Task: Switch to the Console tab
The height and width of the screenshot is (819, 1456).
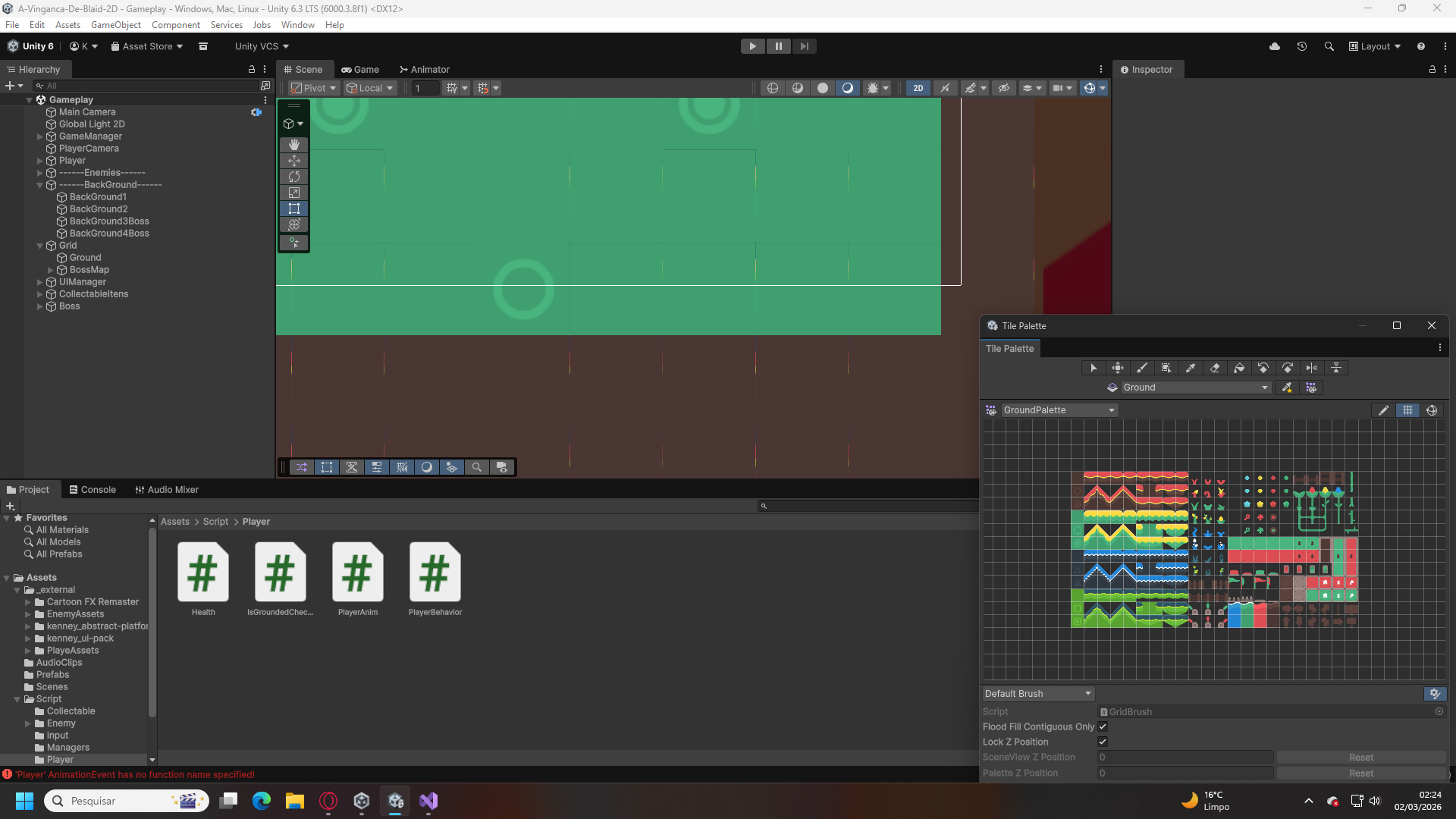Action: [x=93, y=490]
